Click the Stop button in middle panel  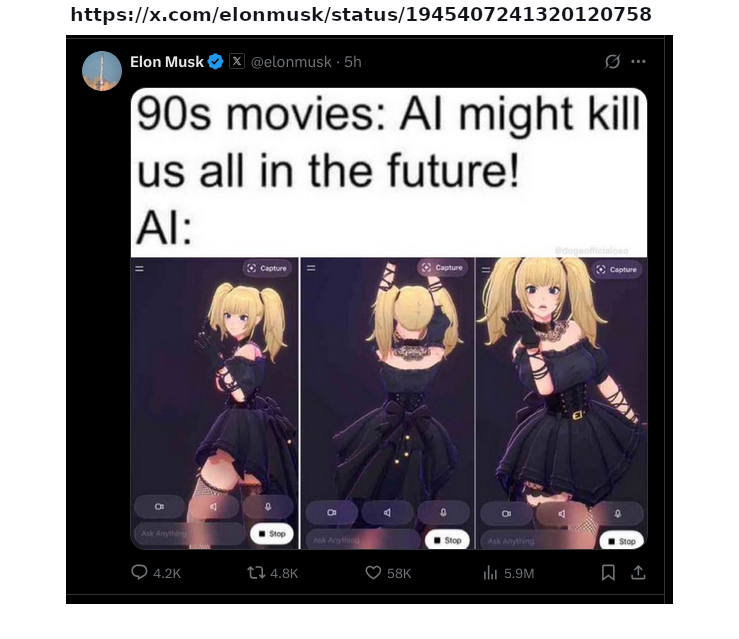447,540
